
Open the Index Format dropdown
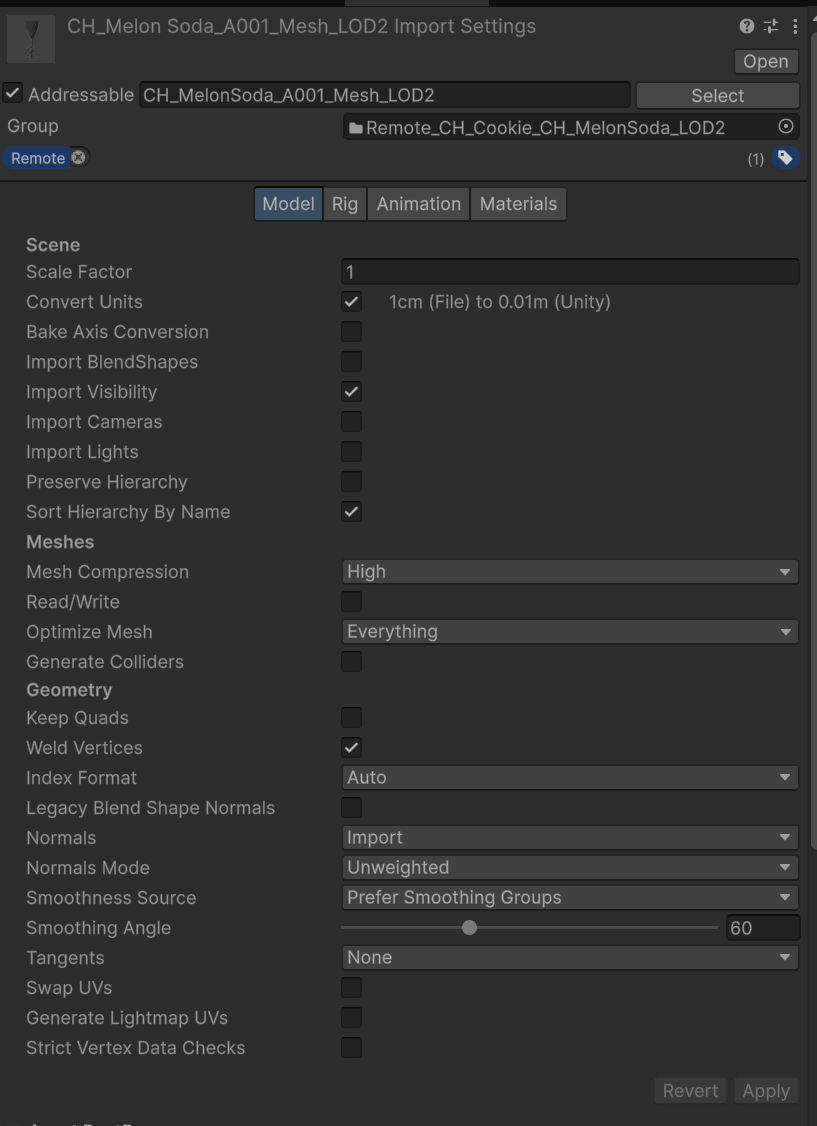point(570,778)
